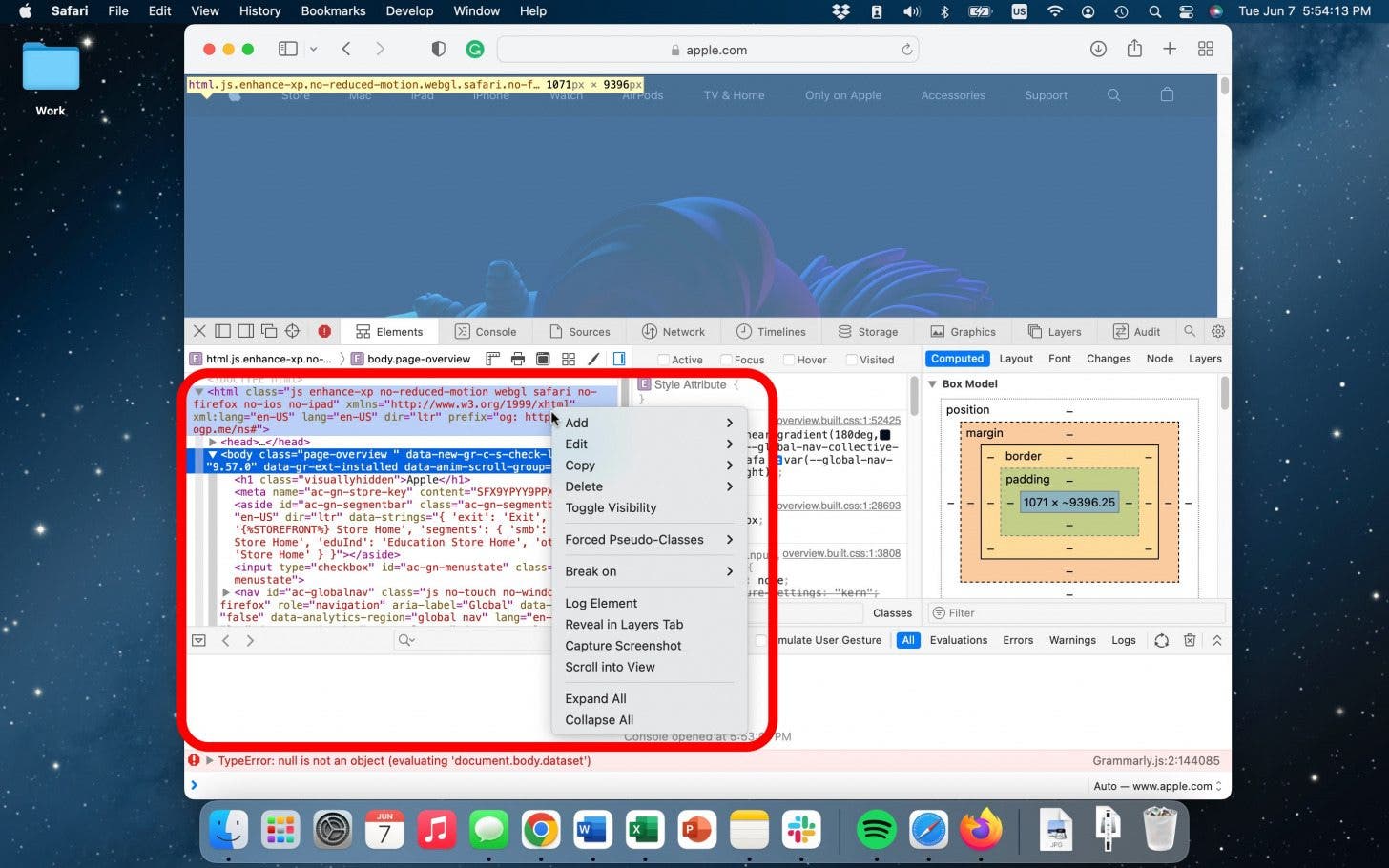
Task: Click the print media styles icon
Action: point(518,359)
